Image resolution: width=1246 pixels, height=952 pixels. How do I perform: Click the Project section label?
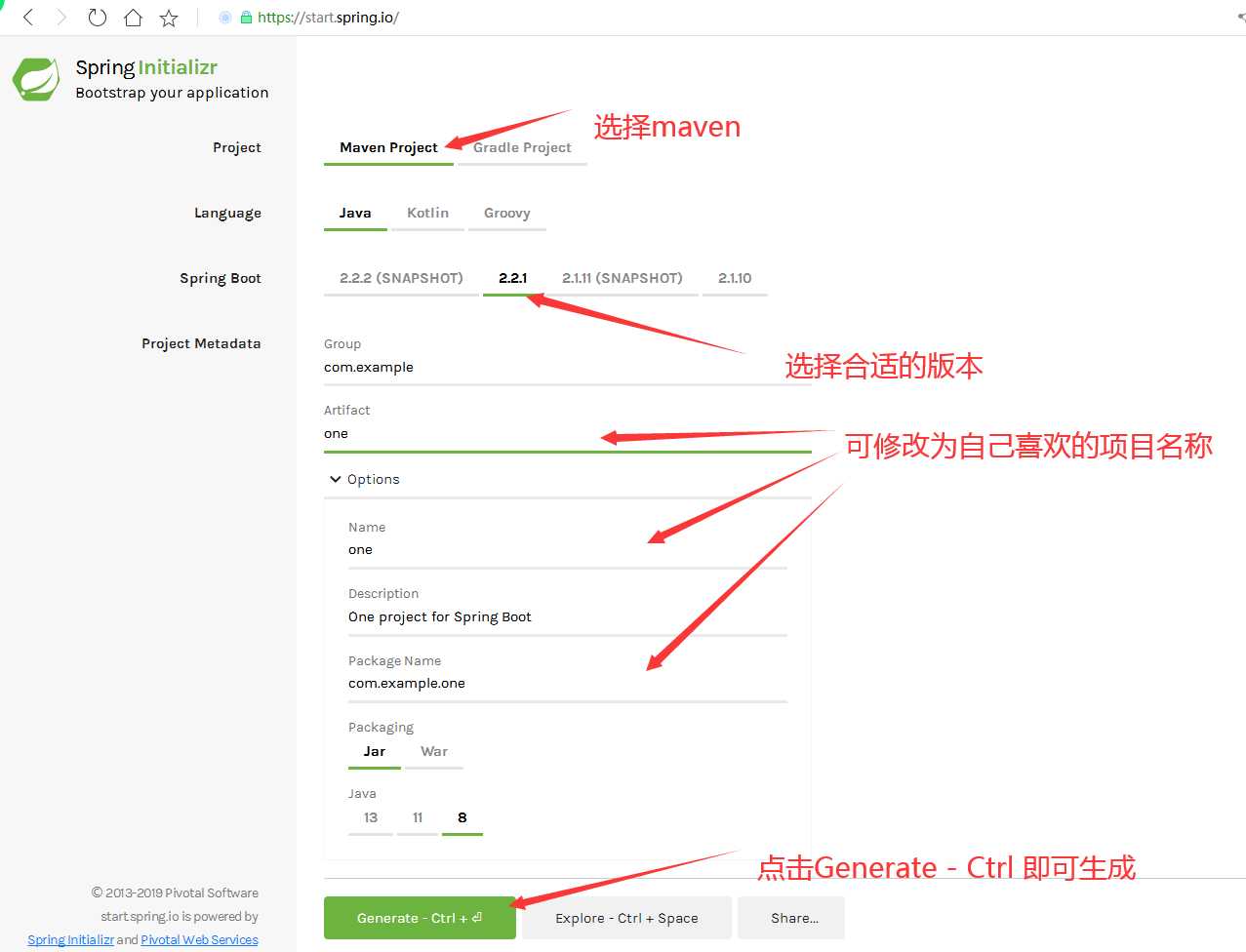pos(237,147)
